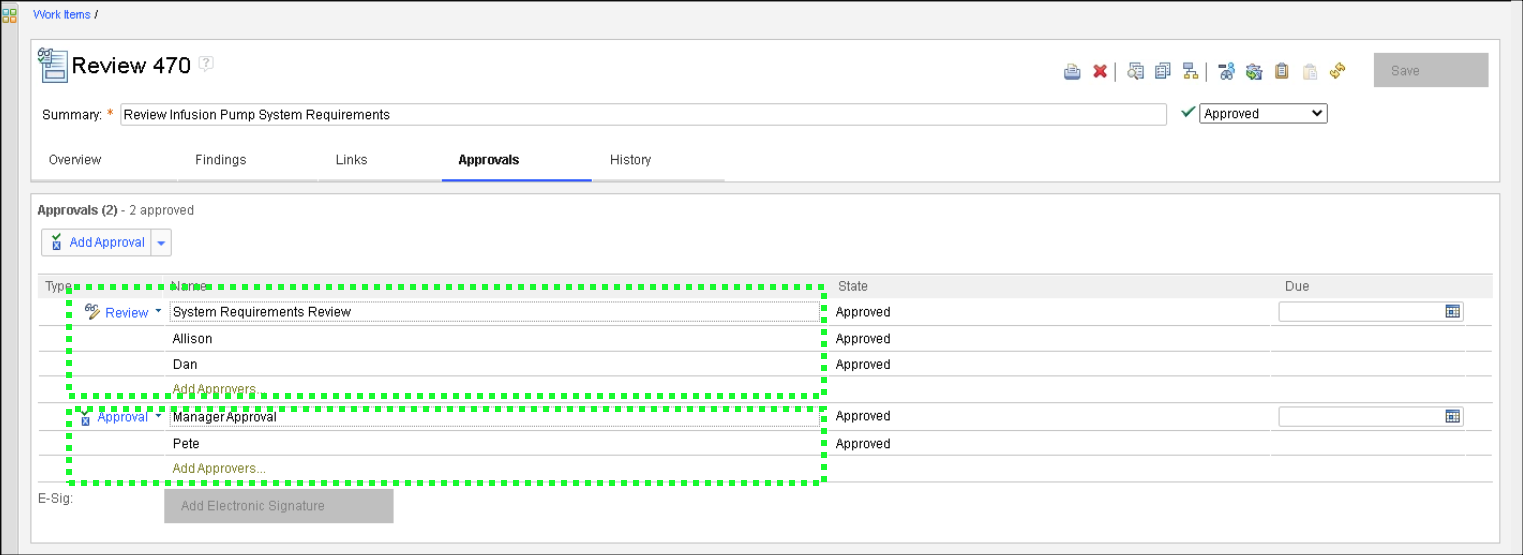Open the Review type dropdown
Screen dimensions: 1523x555
coord(158,312)
